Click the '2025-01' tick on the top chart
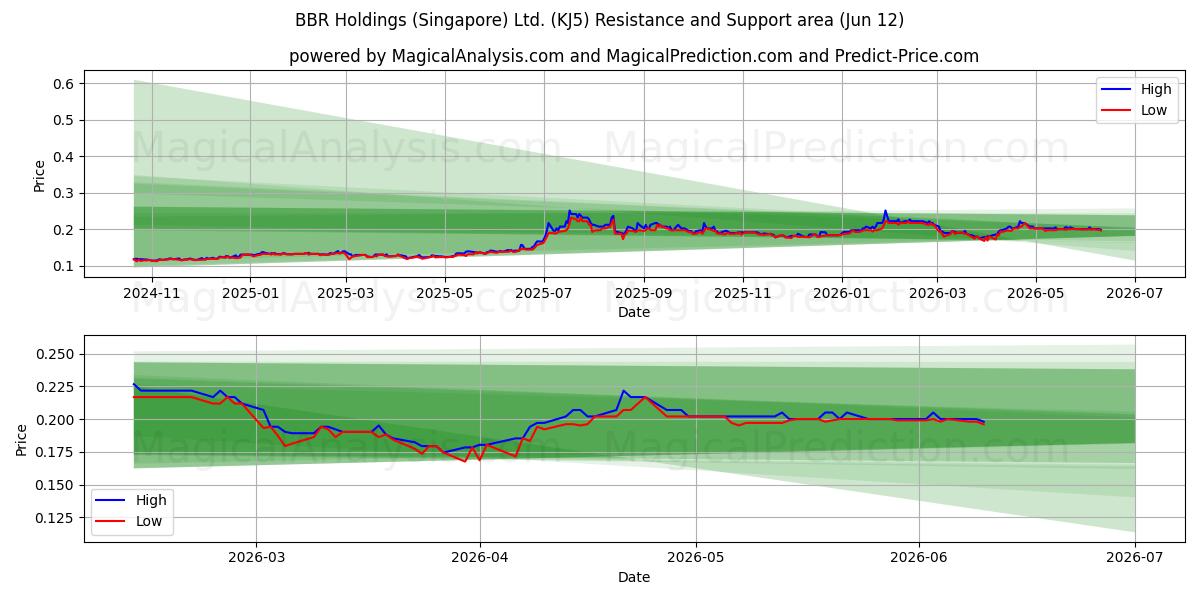The height and width of the screenshot is (600, 1200). click(249, 293)
